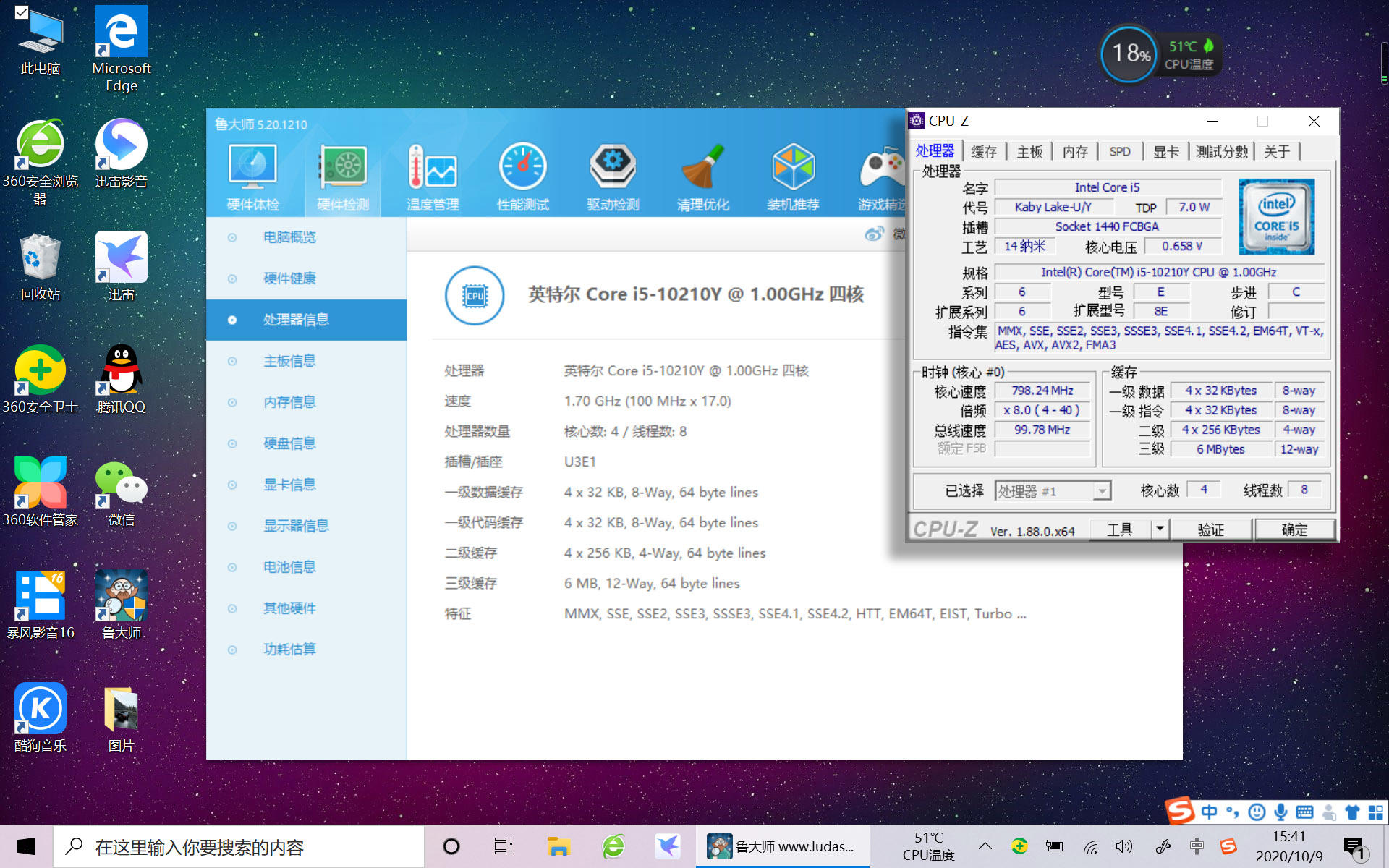Click the Windows taskbar search box
This screenshot has height=868, width=1389.
coord(239,846)
